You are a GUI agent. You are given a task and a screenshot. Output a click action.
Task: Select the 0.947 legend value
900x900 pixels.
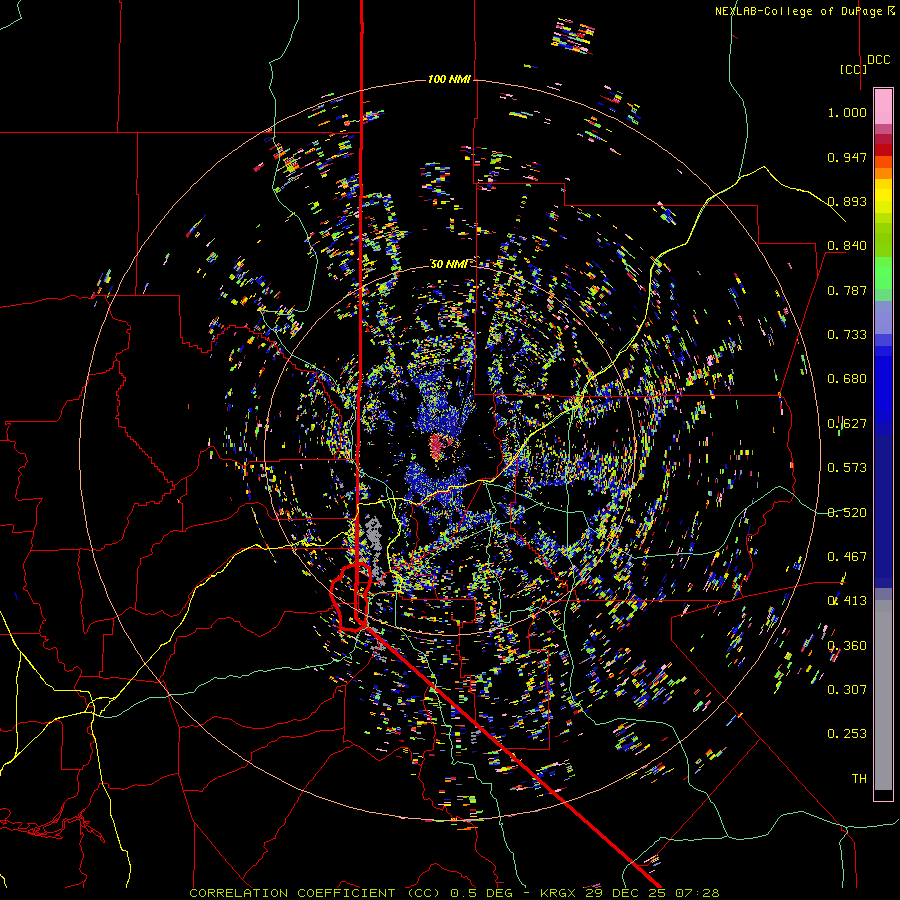847,157
